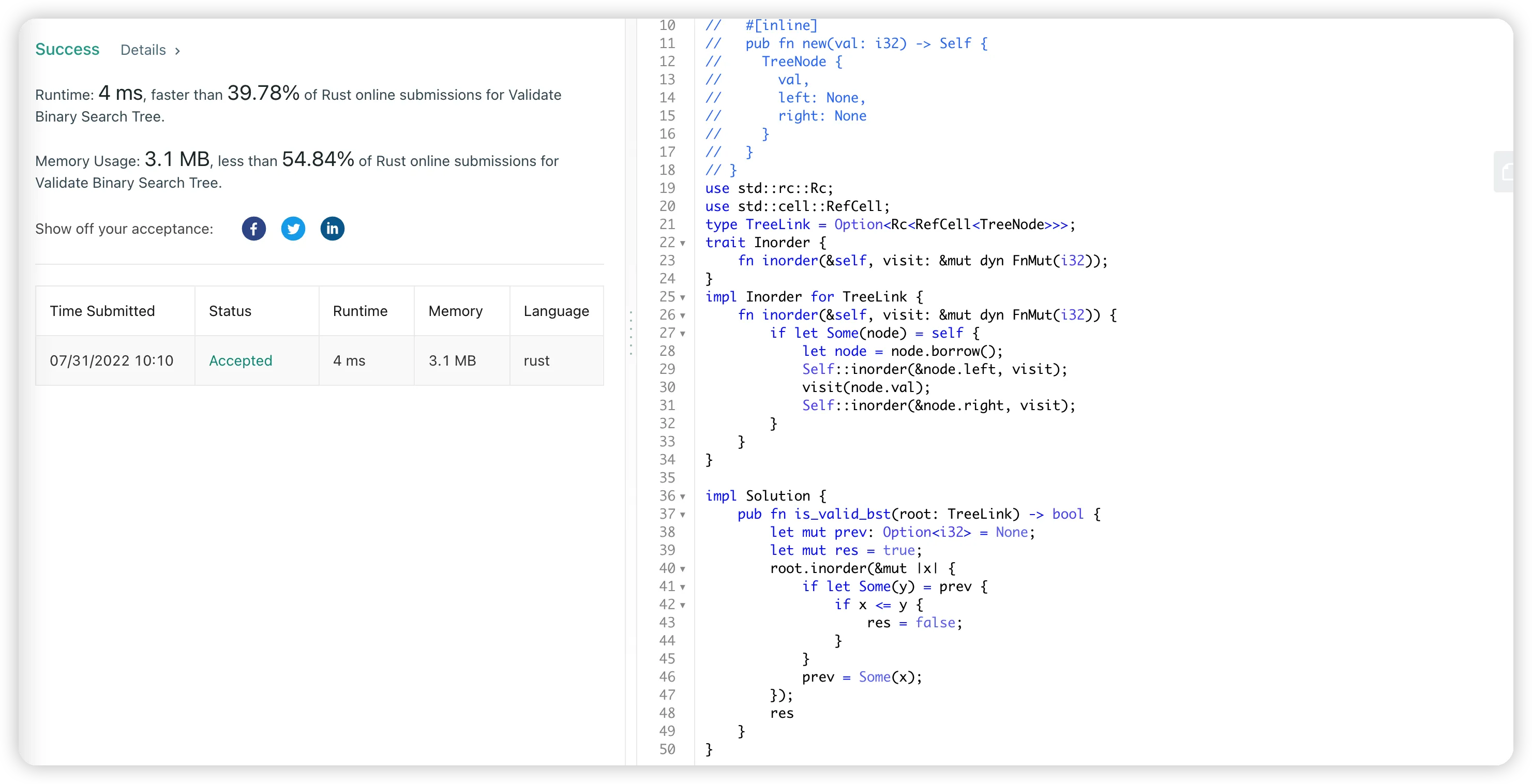Share acceptance on Twitter
1532x784 pixels.
pyautogui.click(x=293, y=229)
